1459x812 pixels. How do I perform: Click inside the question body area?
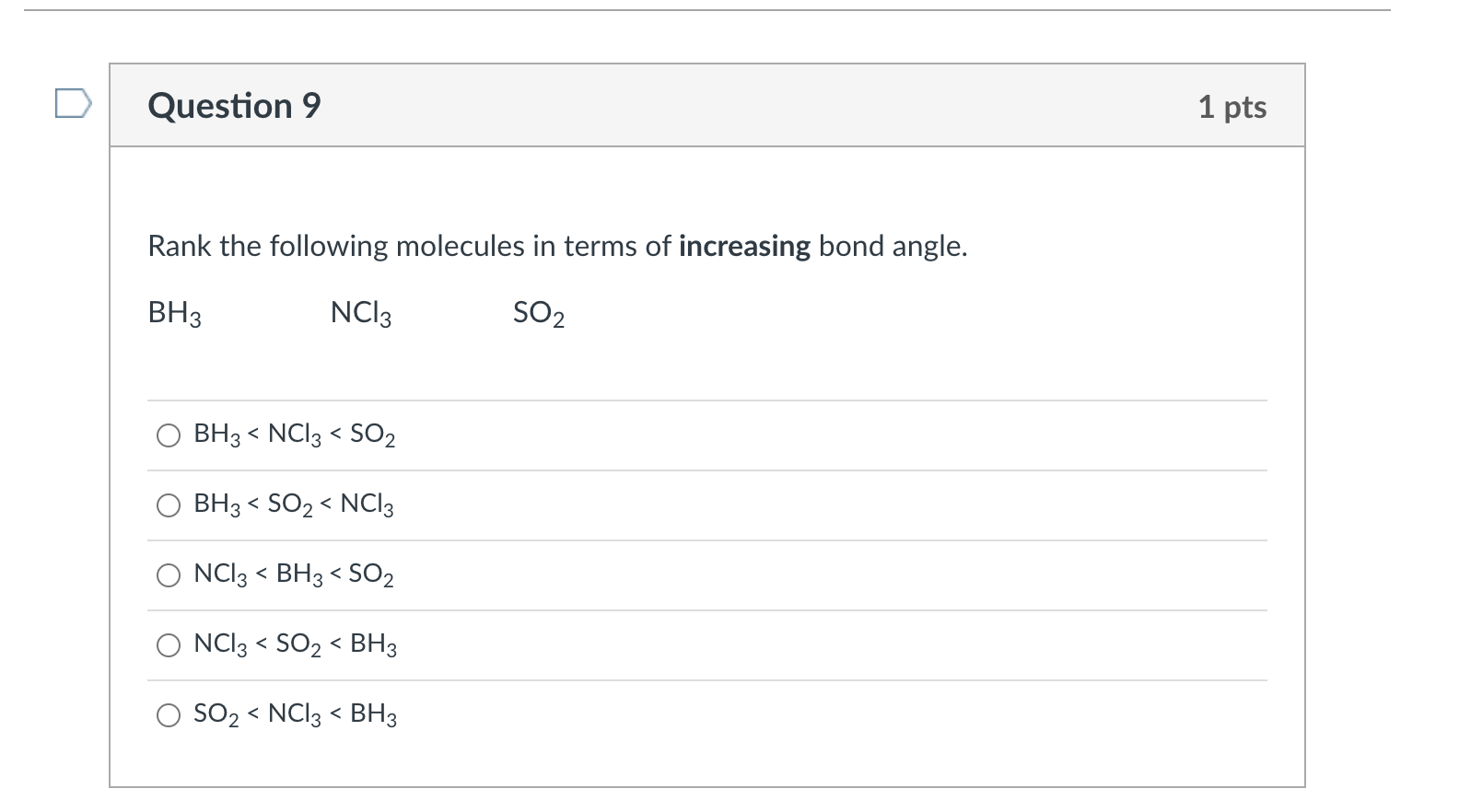(709, 368)
